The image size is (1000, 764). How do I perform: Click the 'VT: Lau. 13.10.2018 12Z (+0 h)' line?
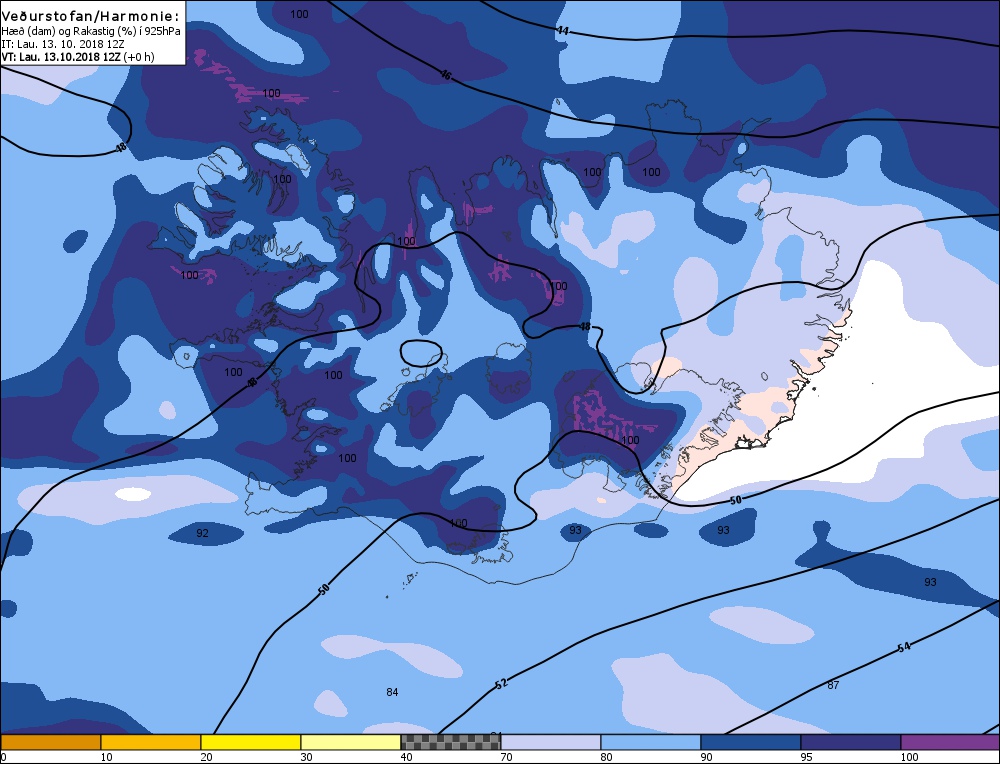point(78,57)
